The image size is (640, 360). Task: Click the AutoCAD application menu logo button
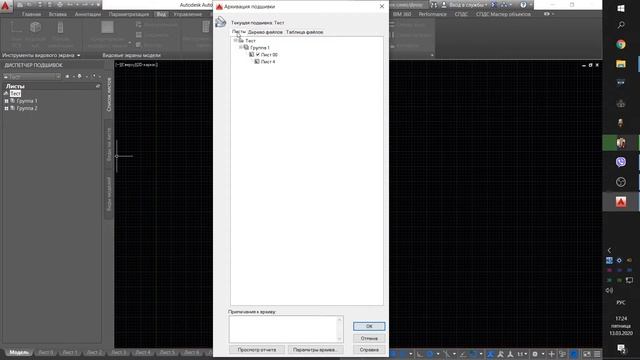[x=5, y=6]
